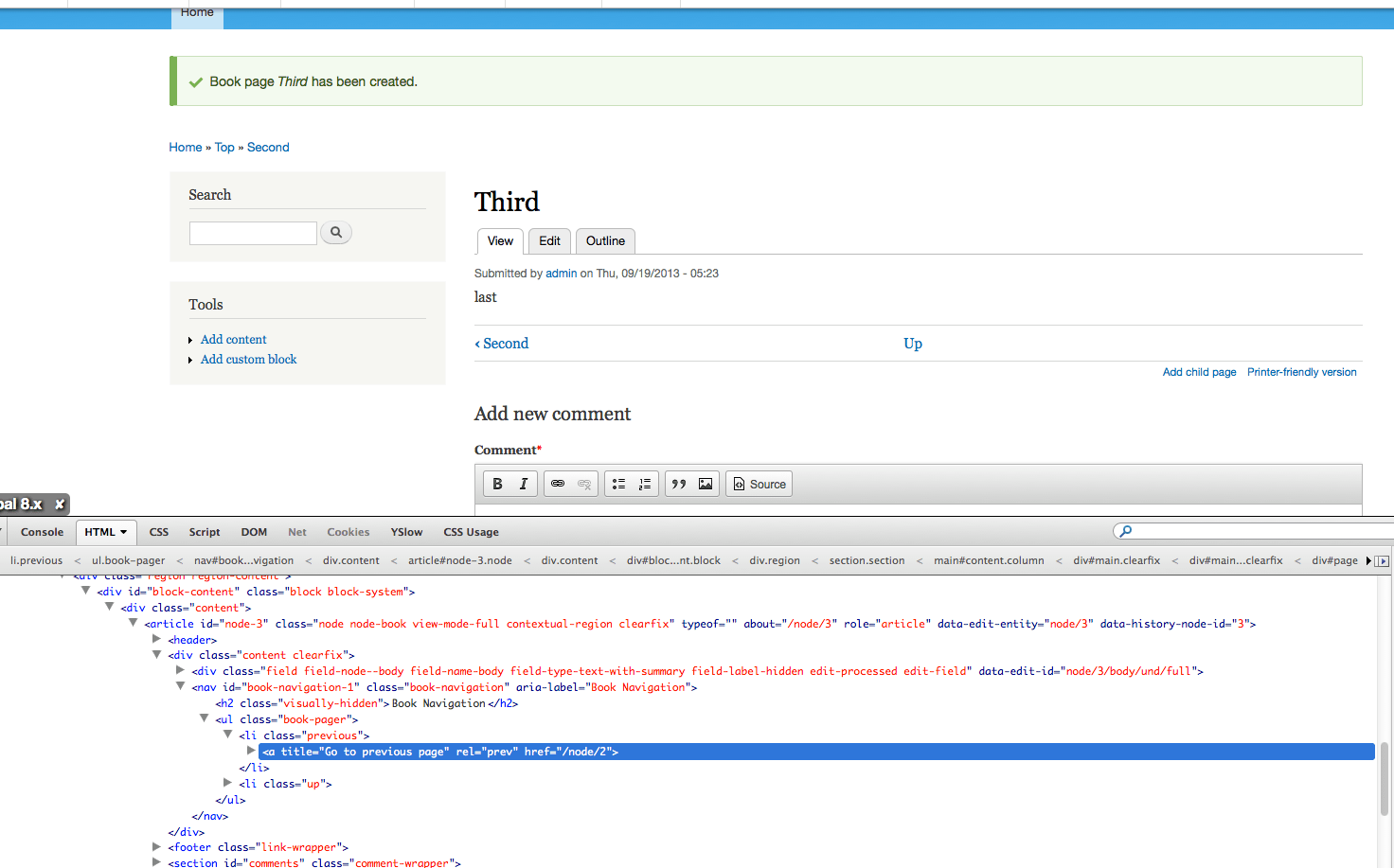The width and height of the screenshot is (1394, 868).
Task: Click the Unlink icon
Action: click(584, 484)
